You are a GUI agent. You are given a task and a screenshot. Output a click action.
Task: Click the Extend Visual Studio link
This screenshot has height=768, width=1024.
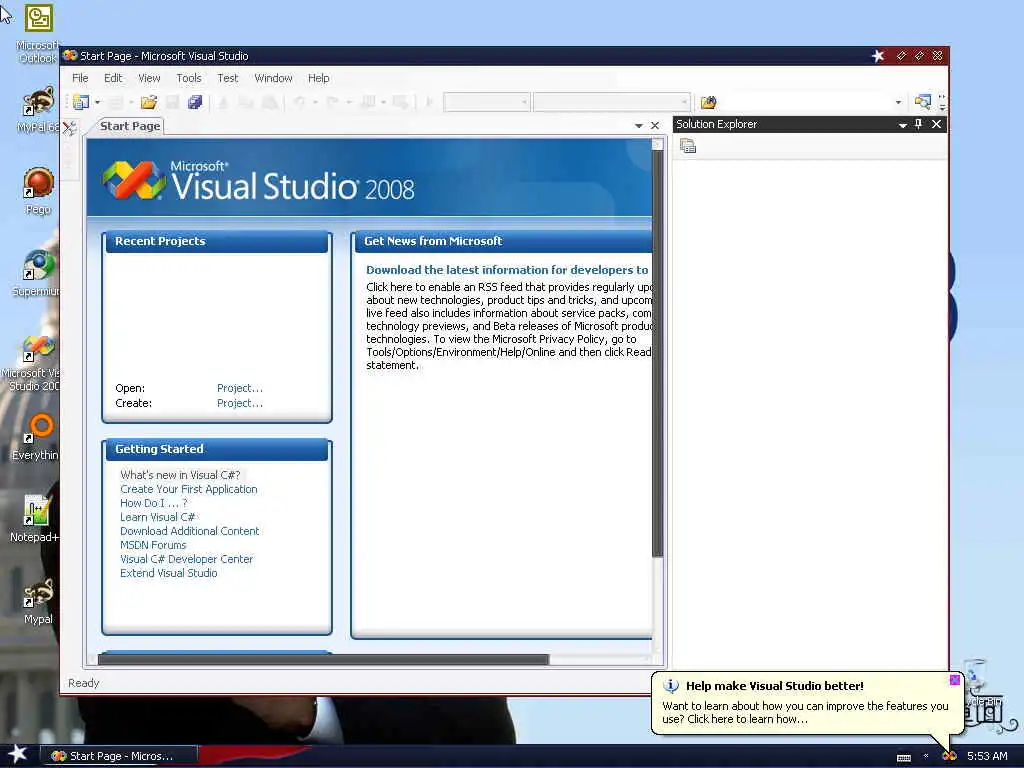point(168,573)
